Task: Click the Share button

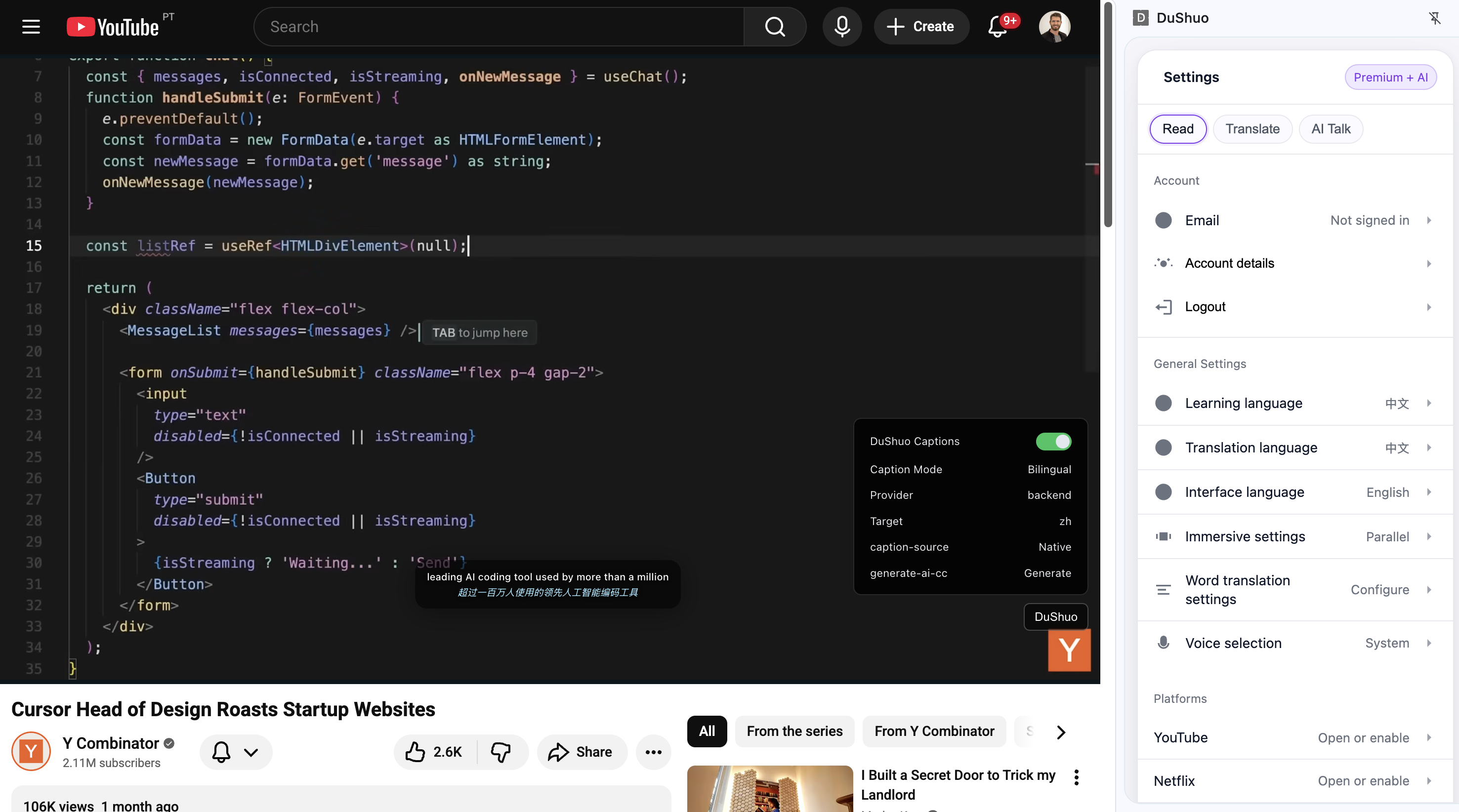Action: [581, 752]
